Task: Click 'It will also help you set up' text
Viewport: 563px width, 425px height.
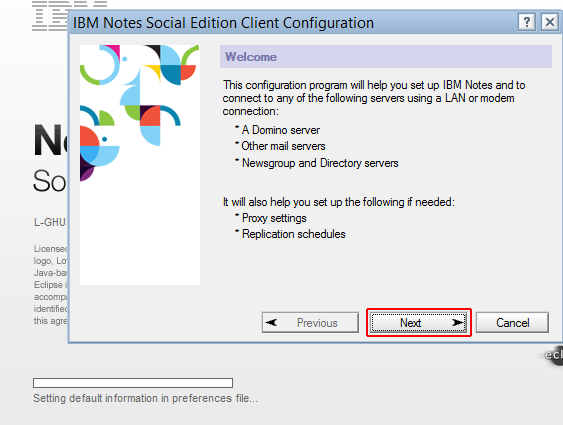Action: pyautogui.click(x=339, y=202)
